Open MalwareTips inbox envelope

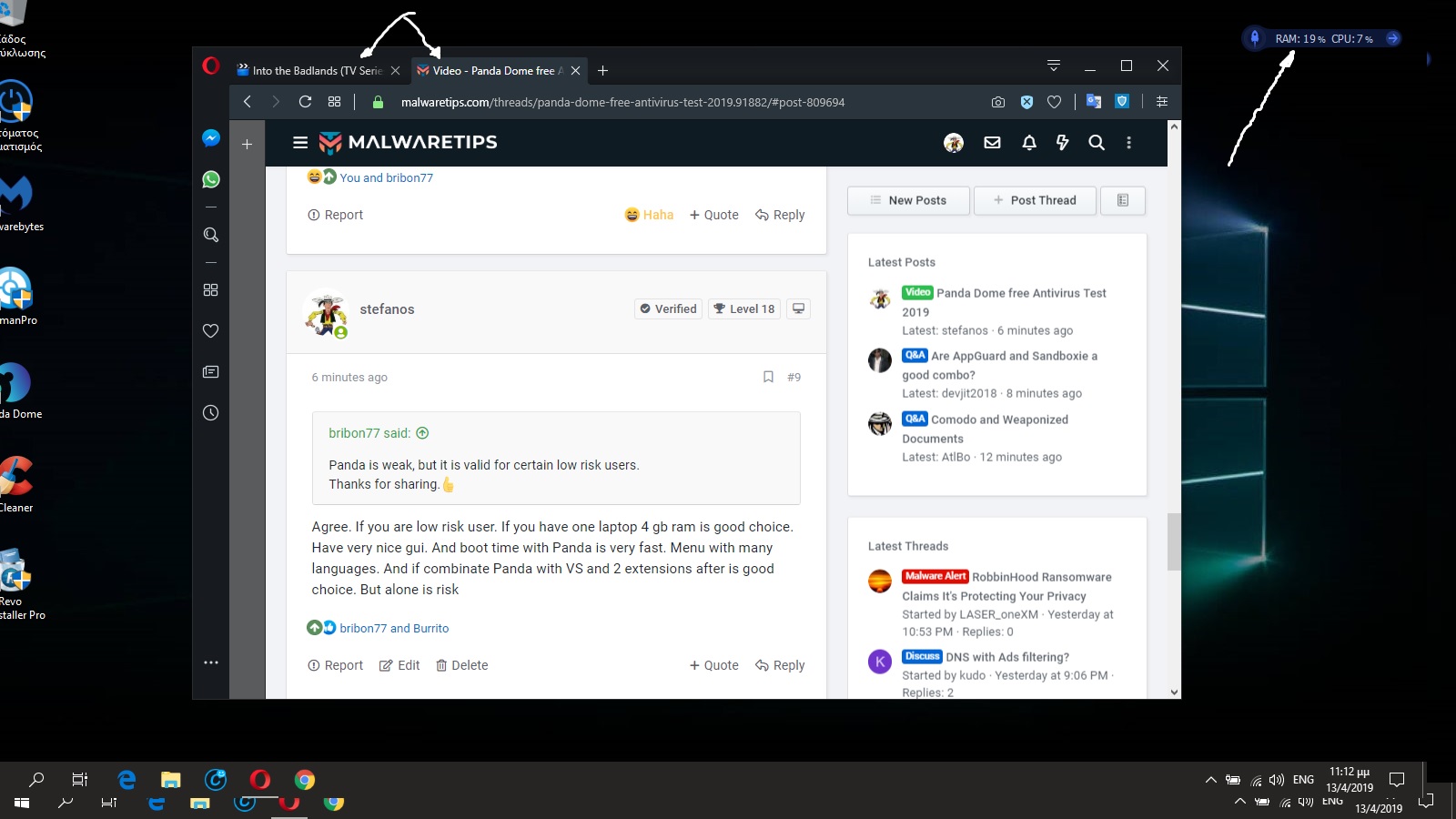[x=993, y=142]
